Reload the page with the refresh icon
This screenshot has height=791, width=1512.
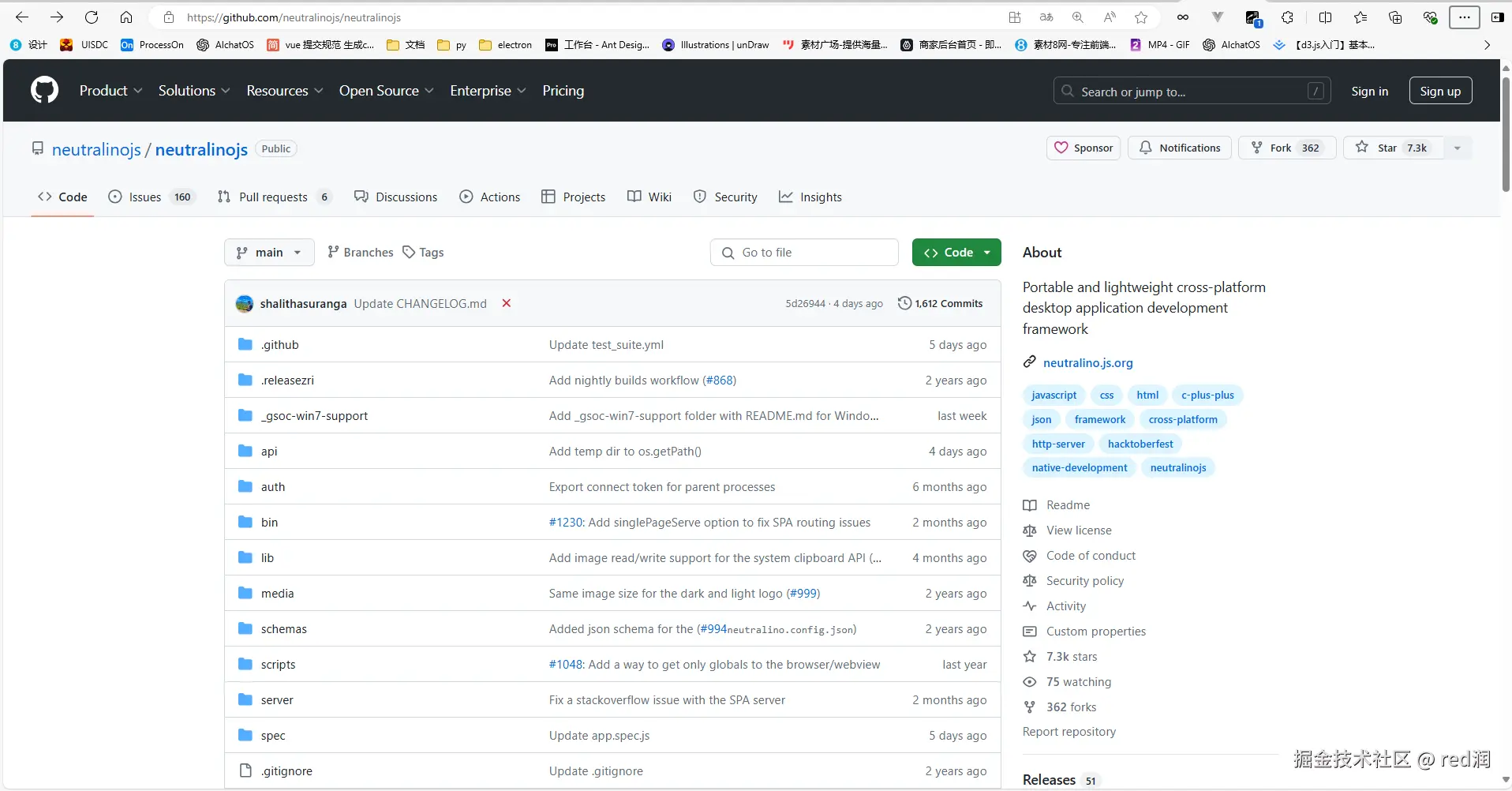tap(92, 17)
